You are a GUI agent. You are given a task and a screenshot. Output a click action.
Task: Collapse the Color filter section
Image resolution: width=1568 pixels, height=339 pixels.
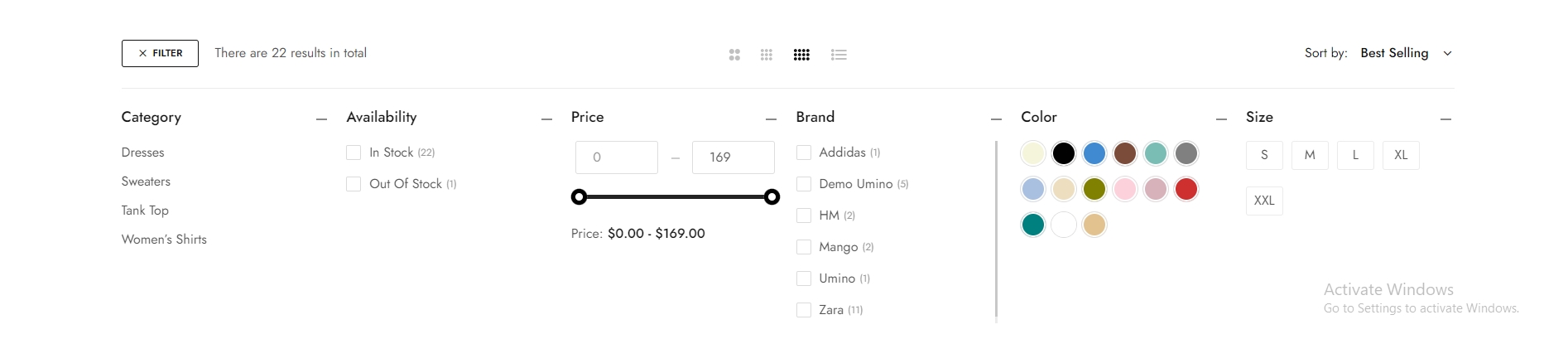pyautogui.click(x=1221, y=119)
